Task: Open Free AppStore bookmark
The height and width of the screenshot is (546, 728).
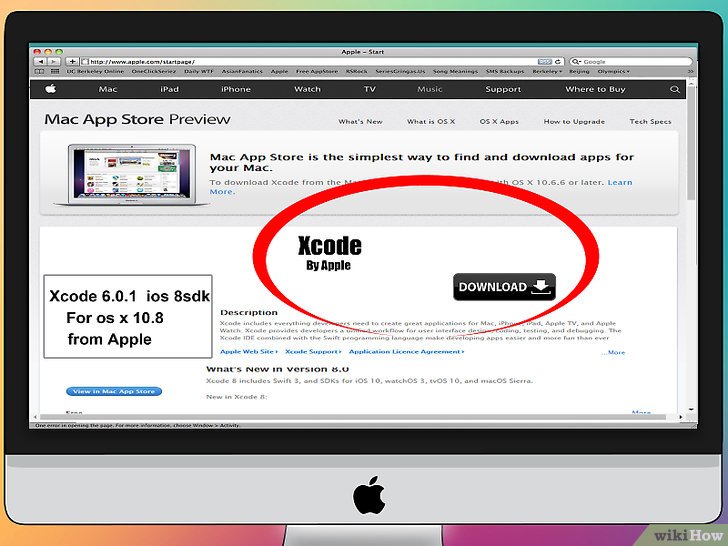Action: click(x=317, y=72)
